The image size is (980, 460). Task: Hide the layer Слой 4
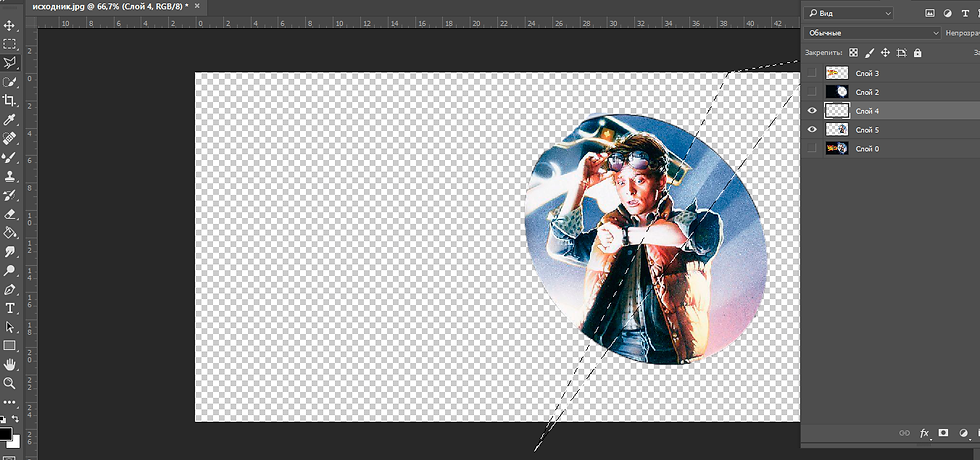[812, 111]
